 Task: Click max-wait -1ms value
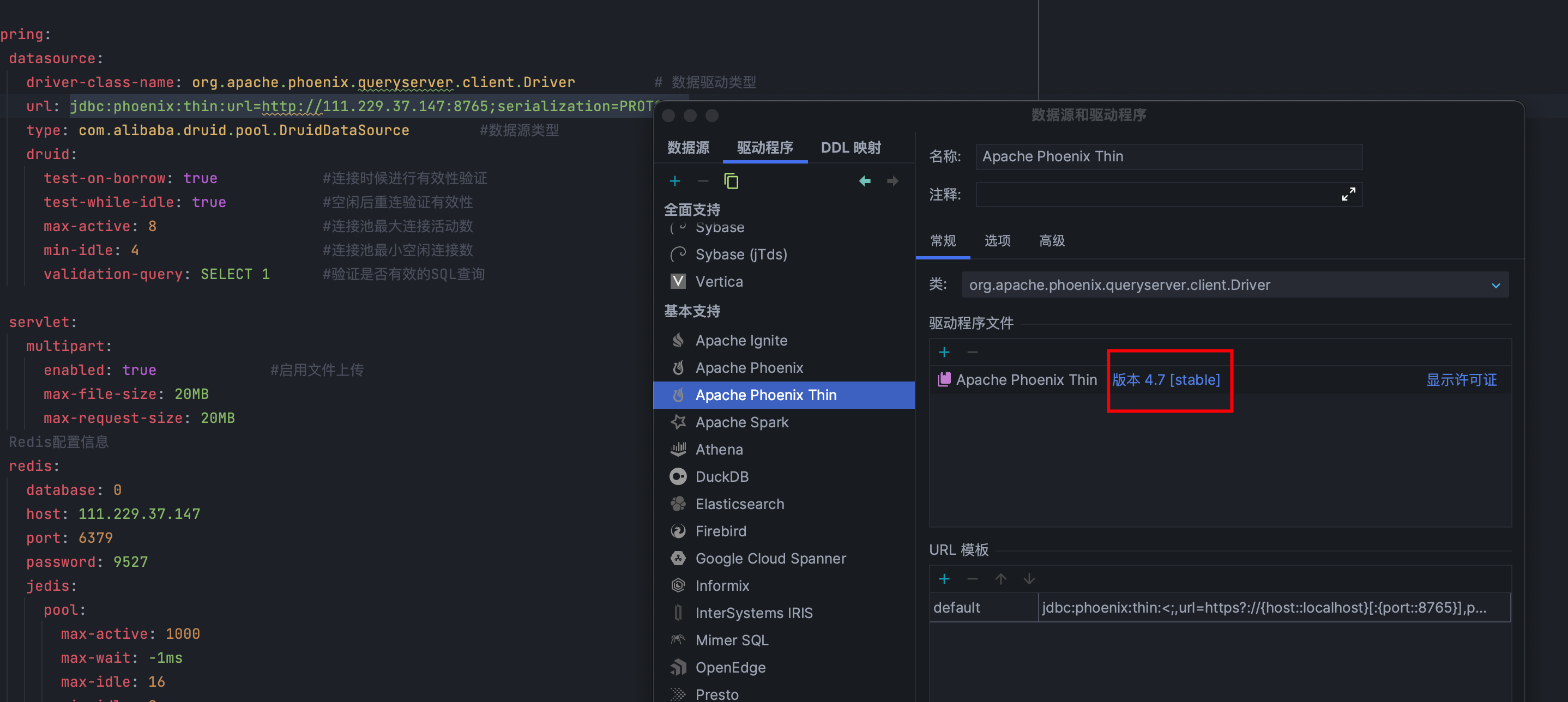click(165, 658)
